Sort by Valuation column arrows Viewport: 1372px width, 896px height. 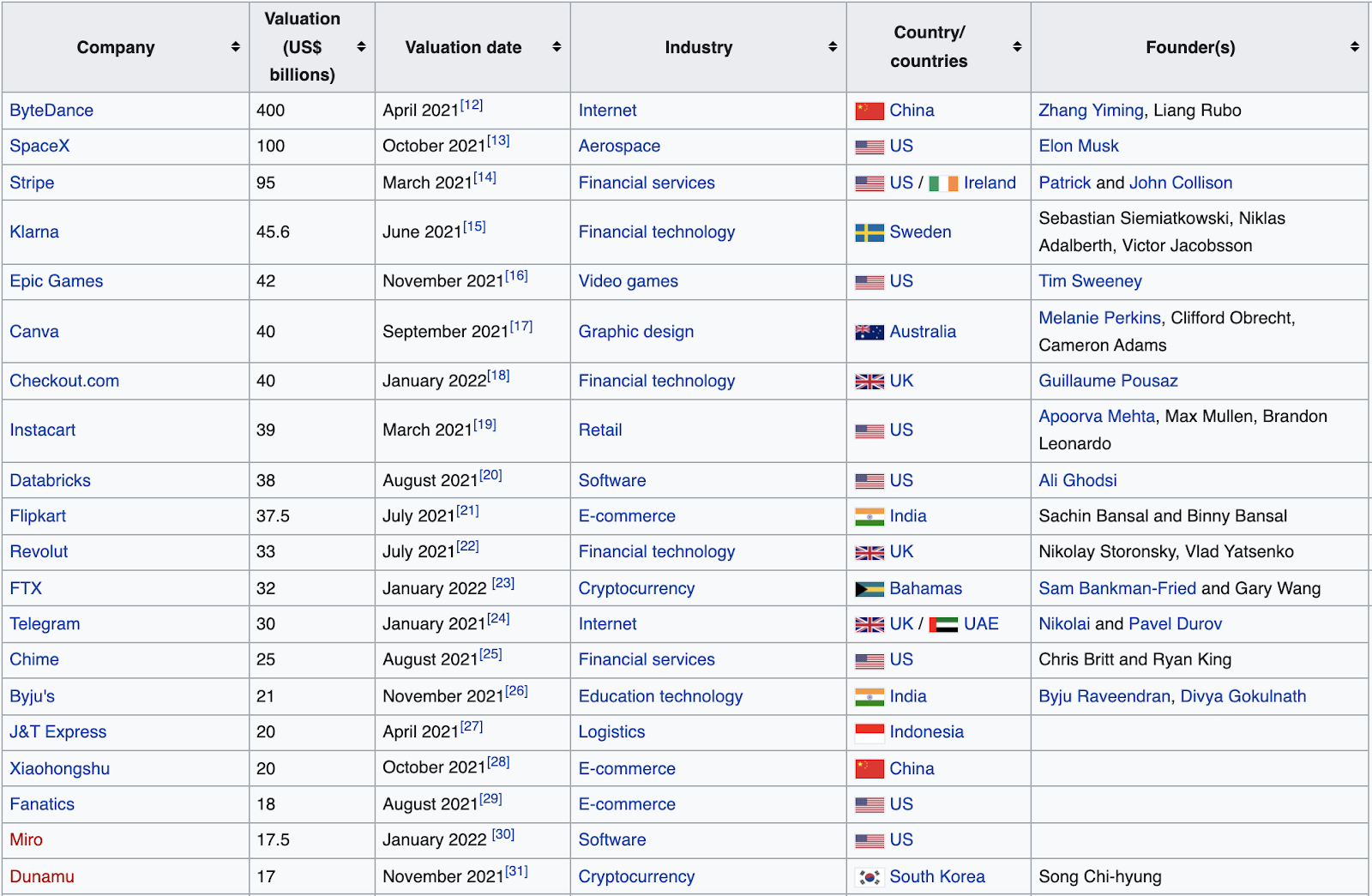pos(361,47)
